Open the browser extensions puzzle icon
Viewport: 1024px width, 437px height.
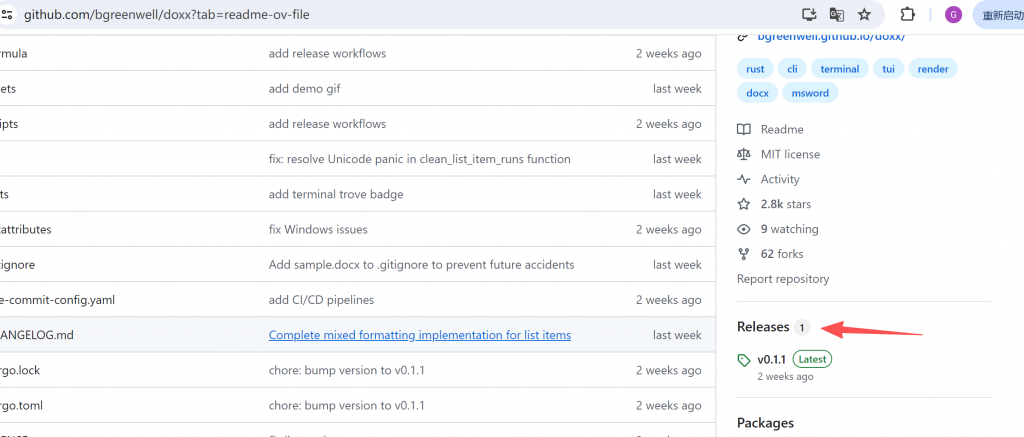pos(908,15)
